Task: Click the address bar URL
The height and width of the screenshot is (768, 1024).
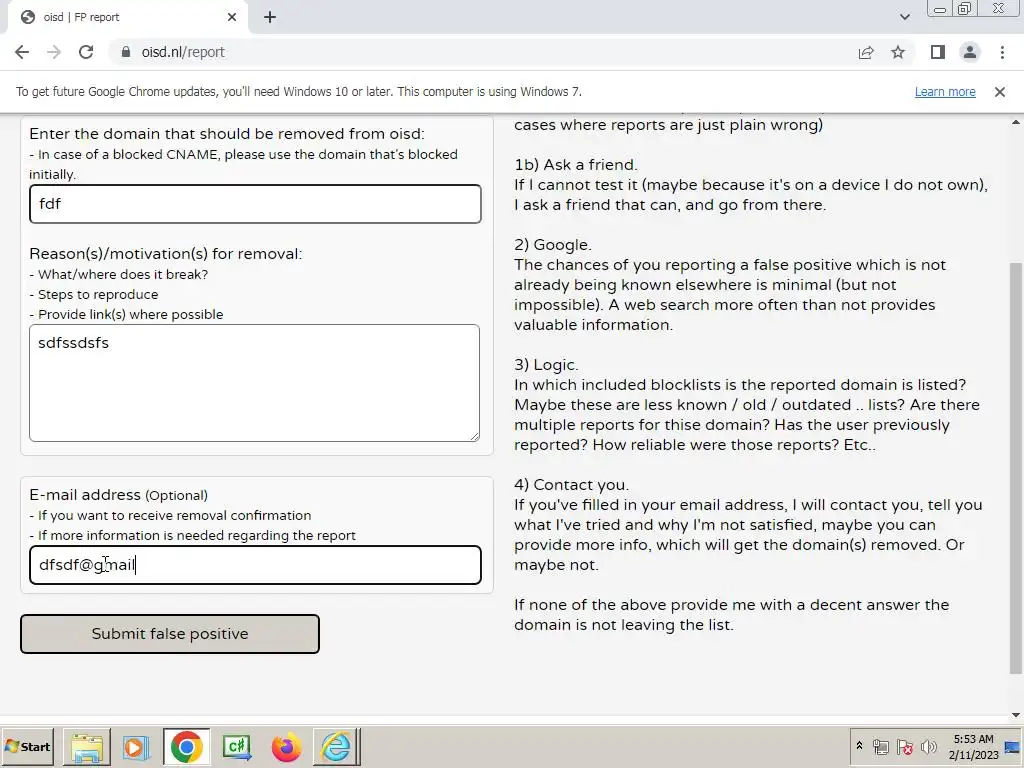Action: click(x=183, y=52)
